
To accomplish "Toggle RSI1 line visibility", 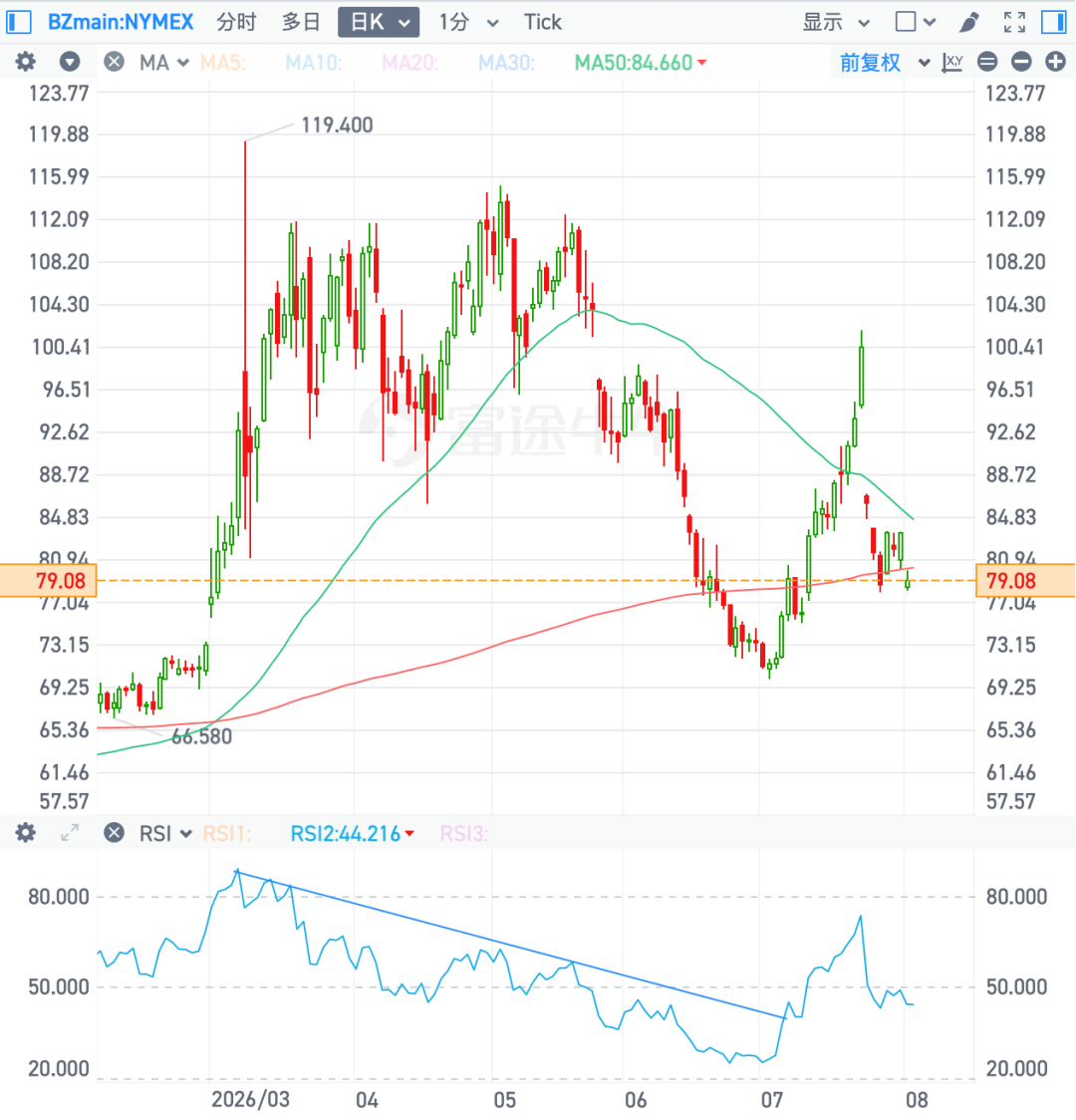I will [x=227, y=834].
